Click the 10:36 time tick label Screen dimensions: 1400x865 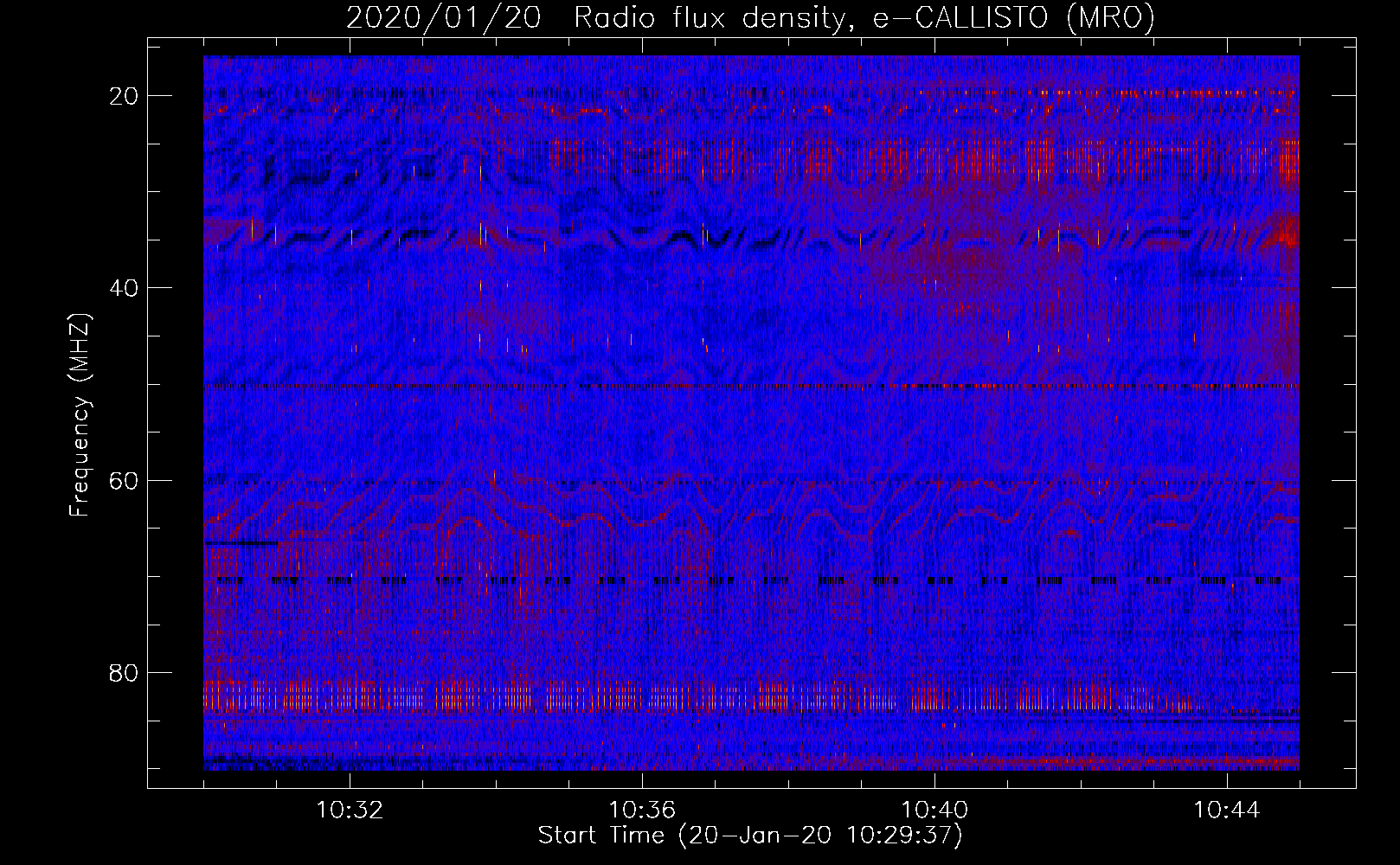point(642,811)
